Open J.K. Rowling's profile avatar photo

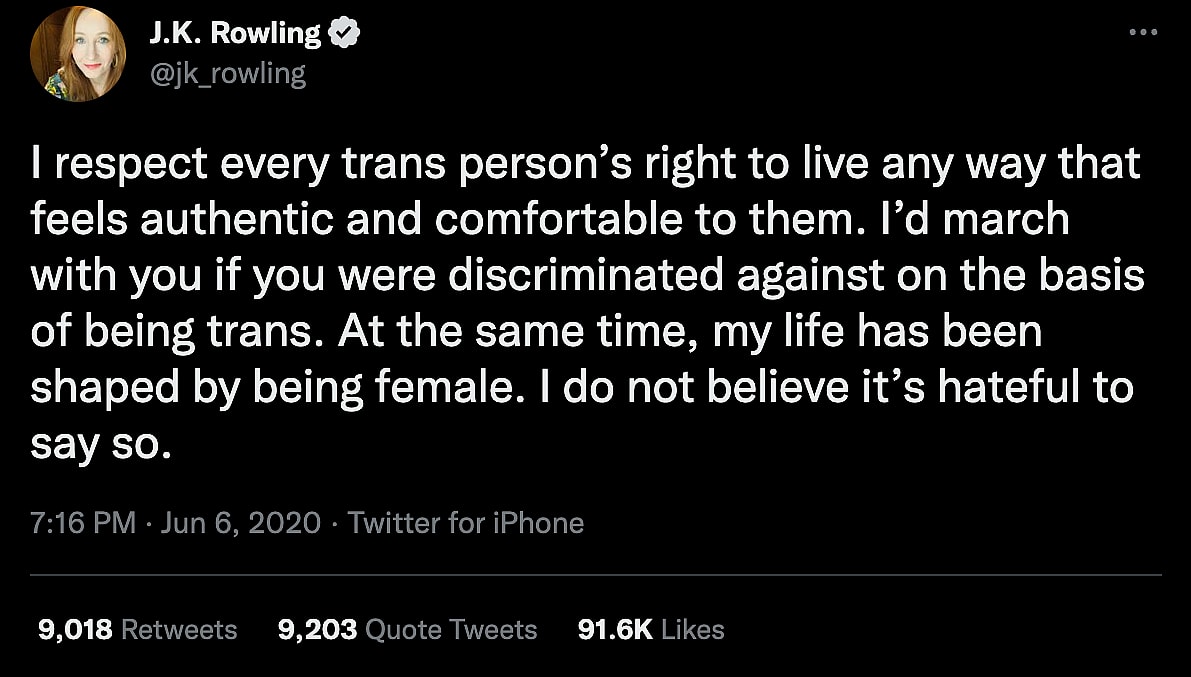74,57
